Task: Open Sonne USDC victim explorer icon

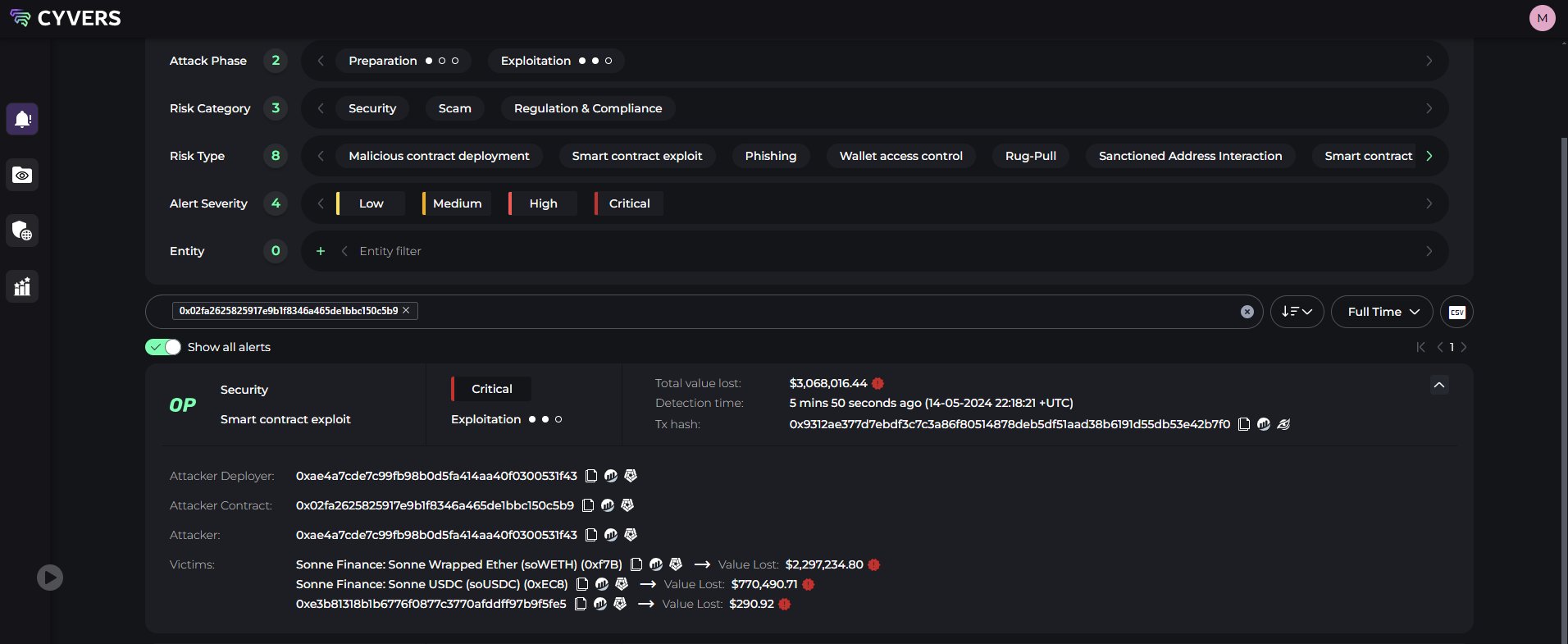Action: (602, 584)
